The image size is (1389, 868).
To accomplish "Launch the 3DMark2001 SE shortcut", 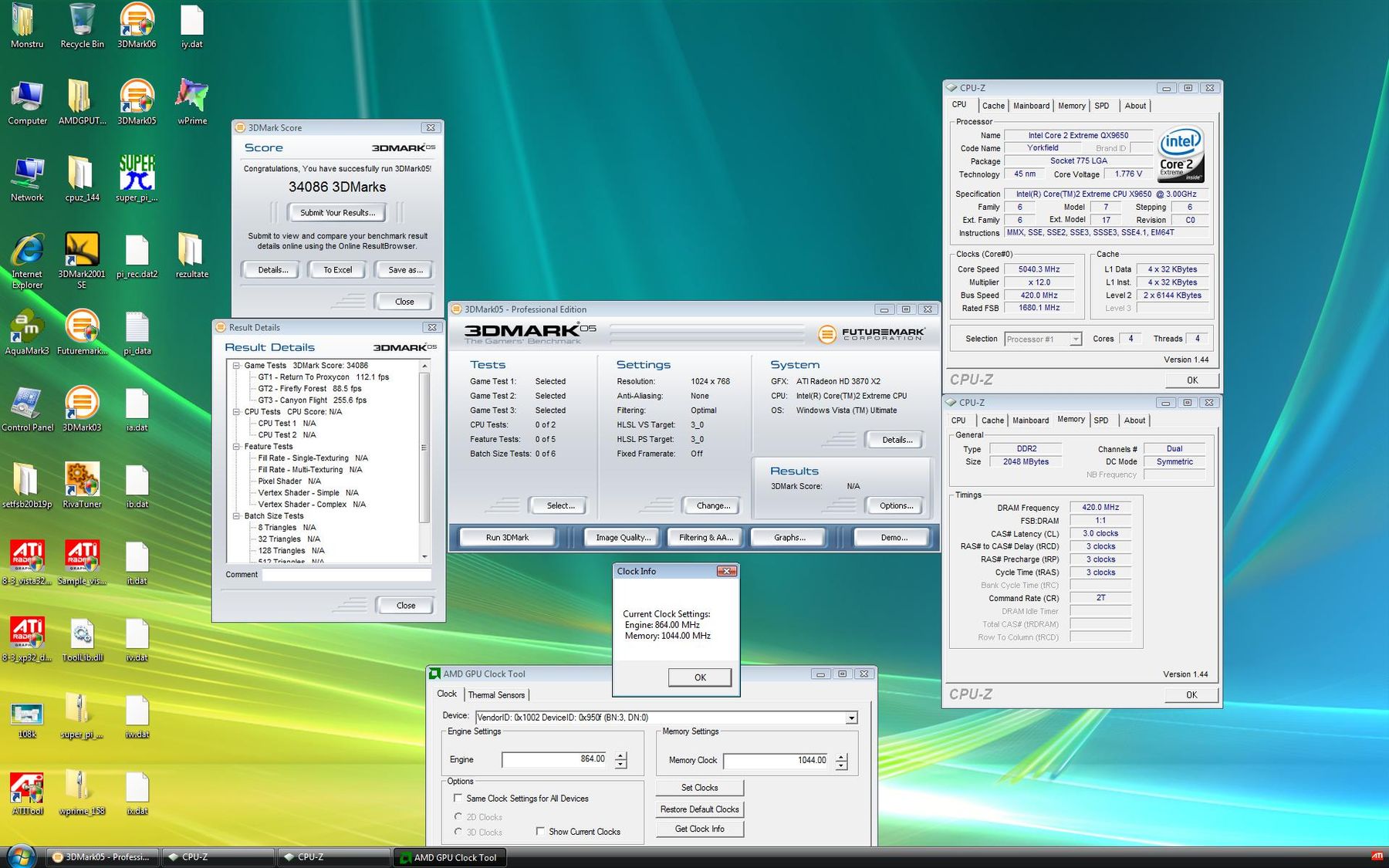I will pyautogui.click(x=82, y=261).
